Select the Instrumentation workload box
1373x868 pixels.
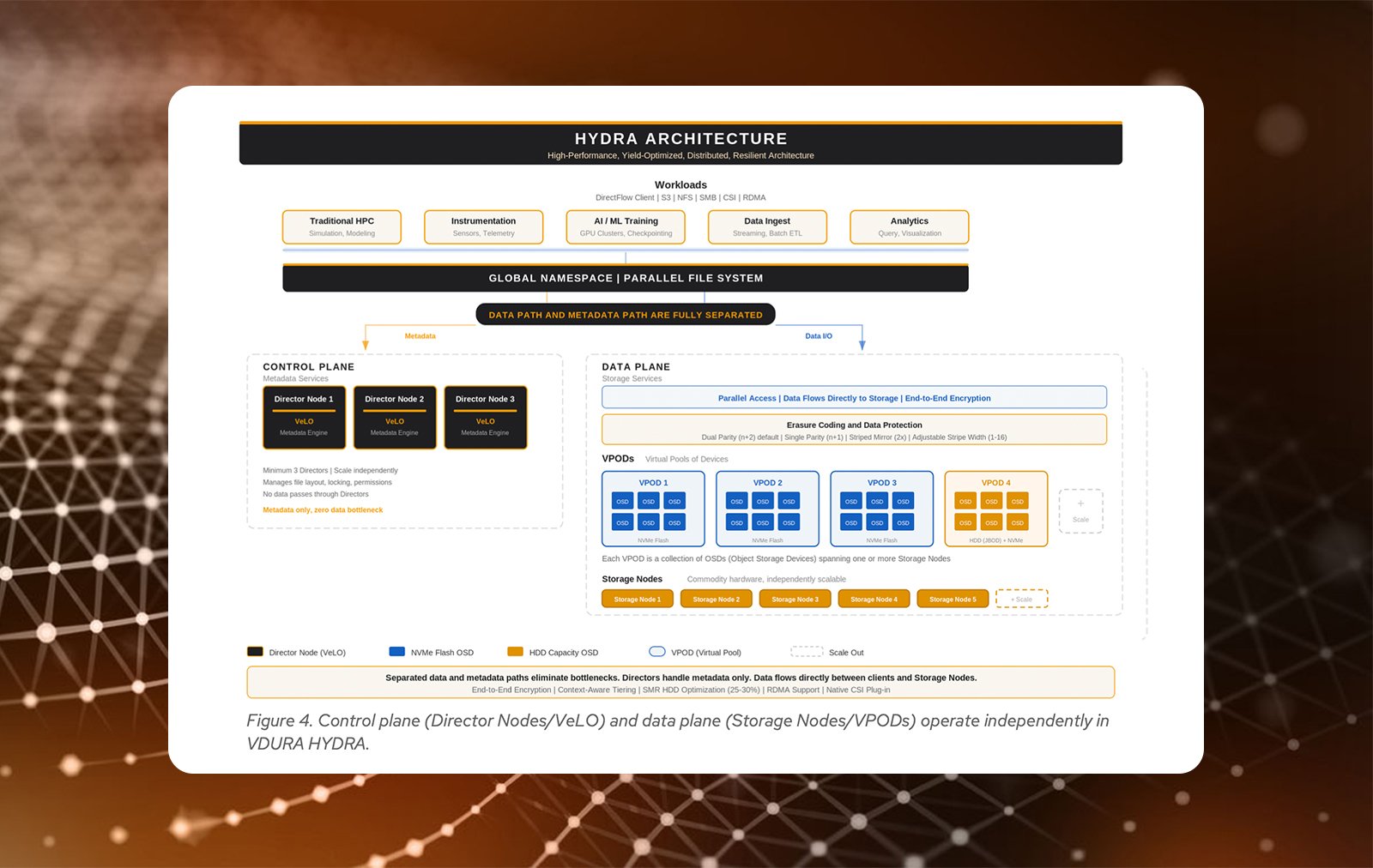pyautogui.click(x=483, y=226)
